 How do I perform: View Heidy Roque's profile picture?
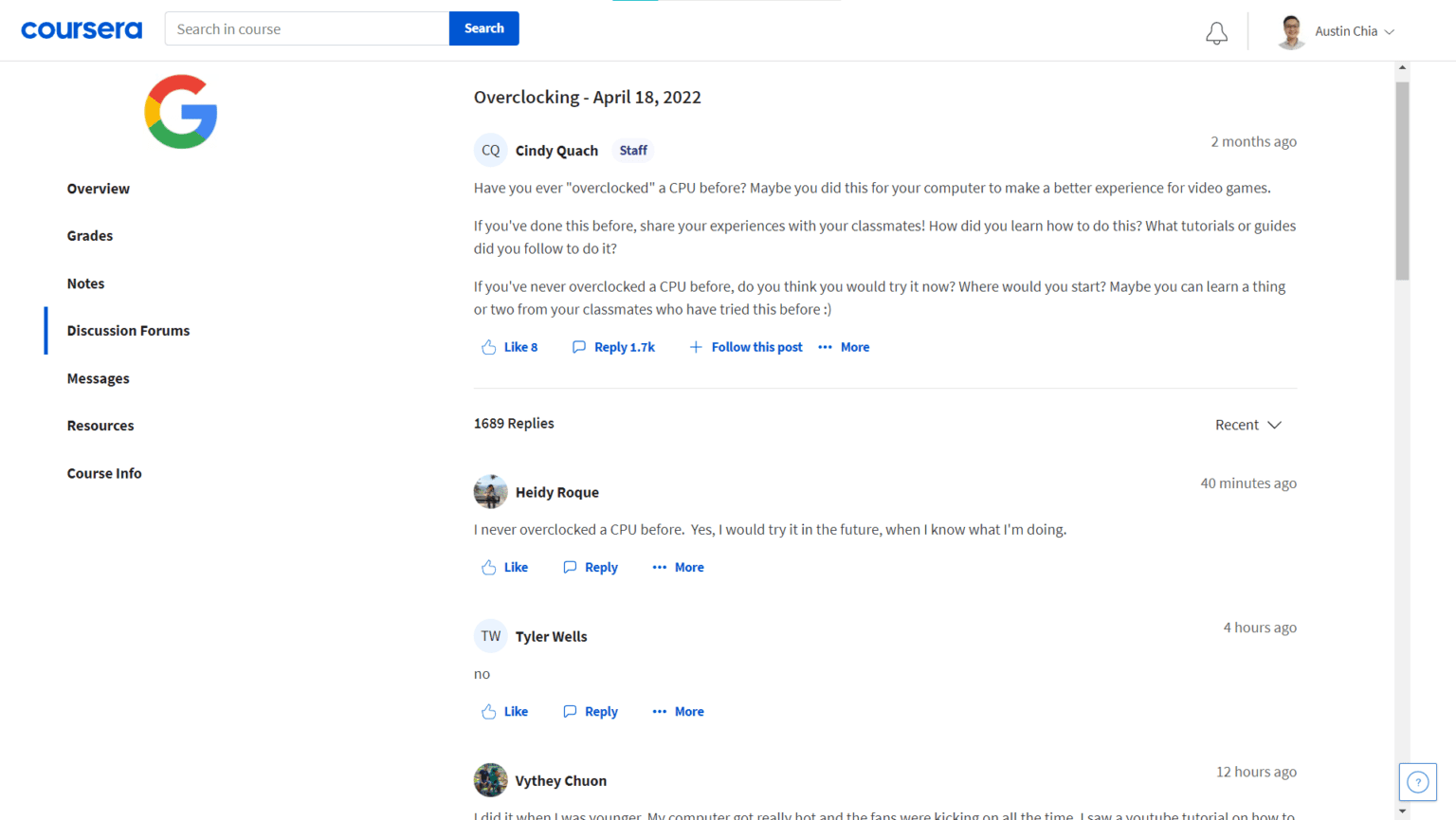pyautogui.click(x=490, y=491)
